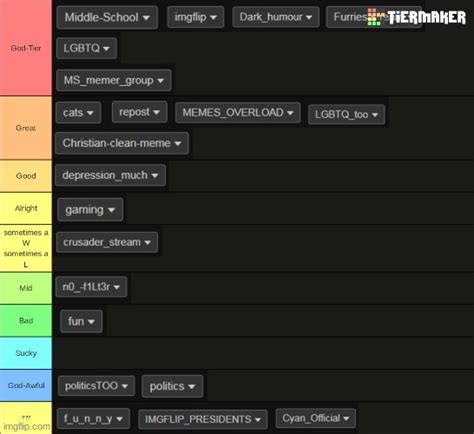Viewport: 474px width, 434px height.
Task: Open the n0_-f1Lt3r dropdown
Action: click(x=91, y=287)
